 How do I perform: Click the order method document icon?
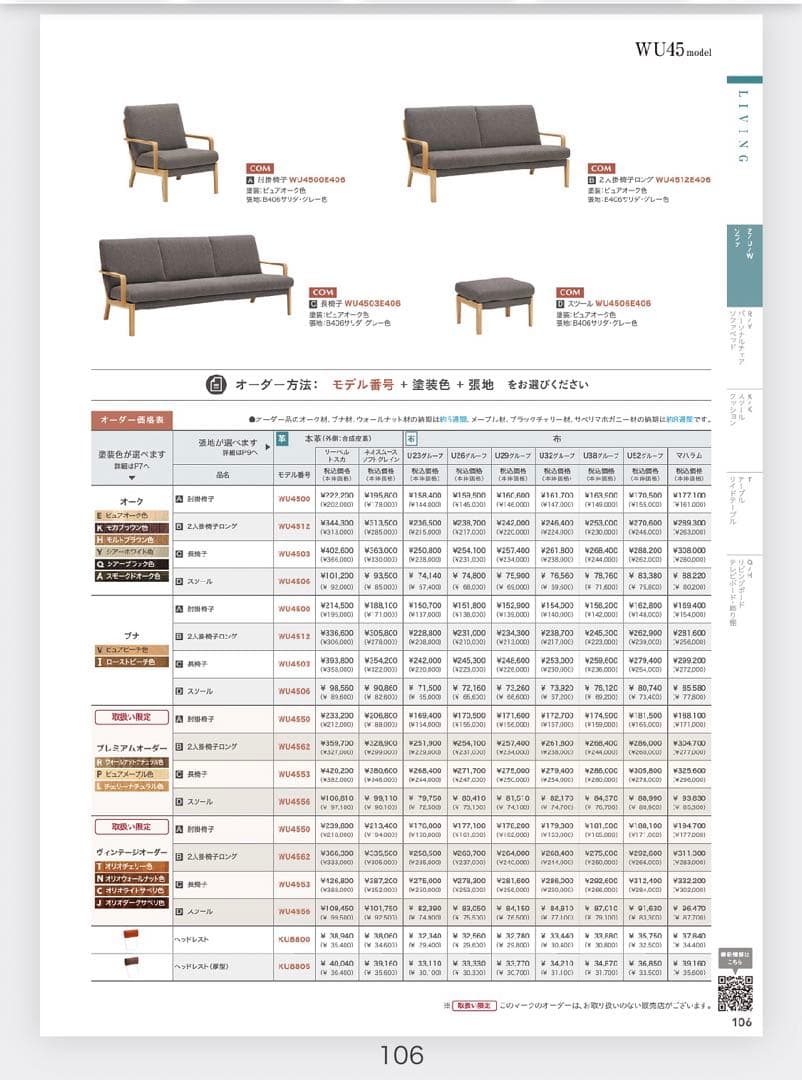[x=215, y=384]
